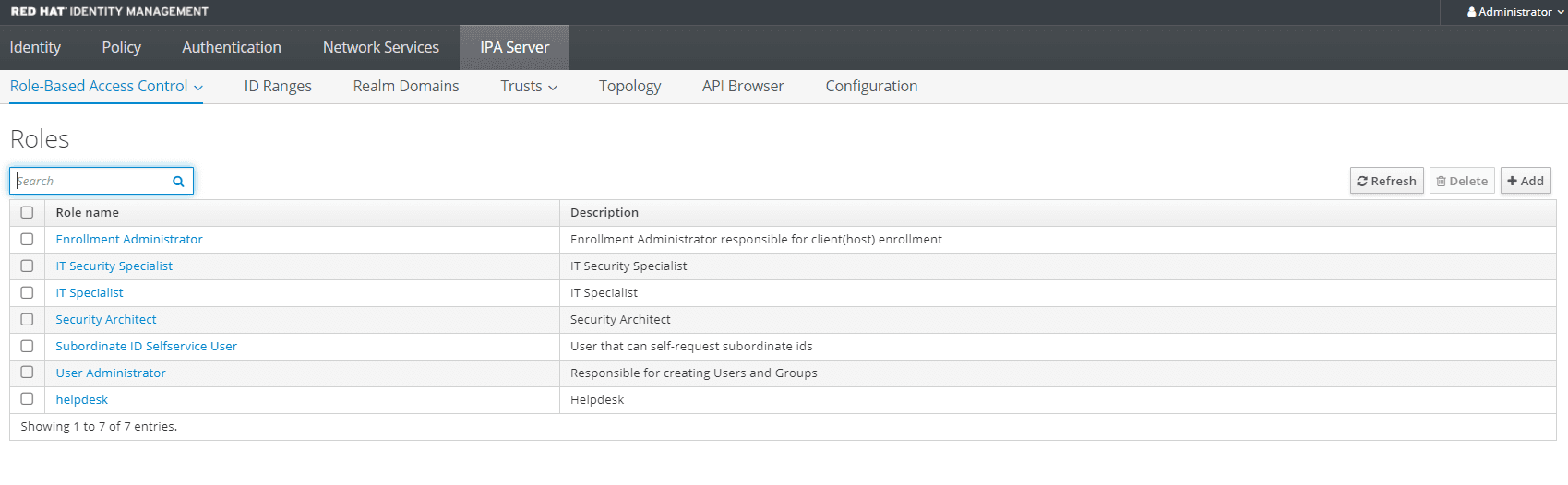The width and height of the screenshot is (1568, 485).
Task: Click the Administrator user icon
Action: point(1472,12)
